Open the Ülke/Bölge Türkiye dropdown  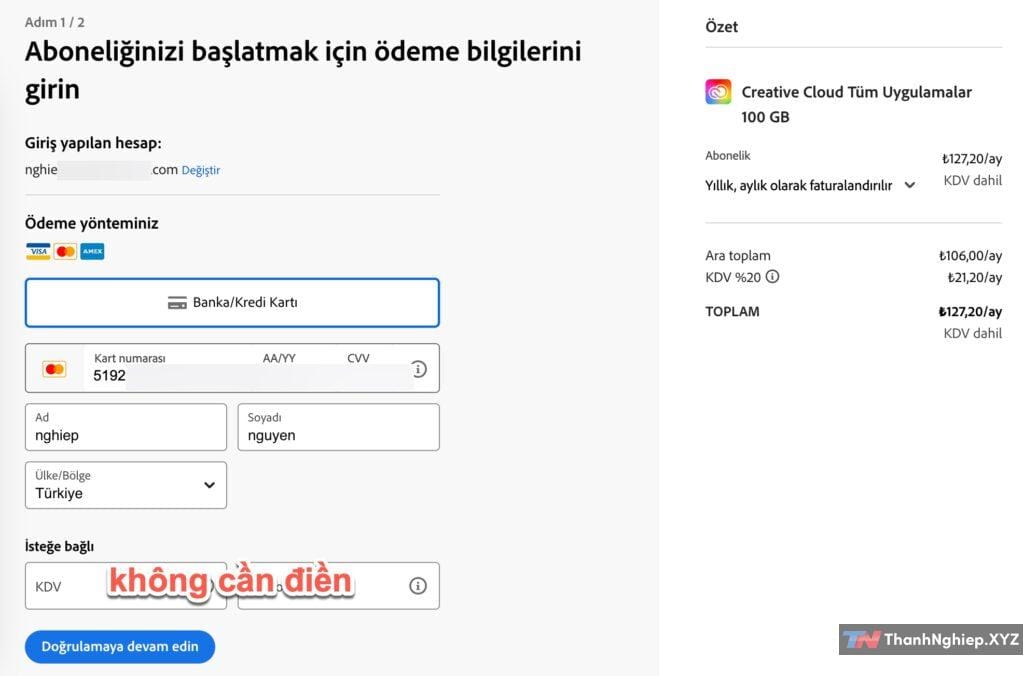[x=126, y=485]
